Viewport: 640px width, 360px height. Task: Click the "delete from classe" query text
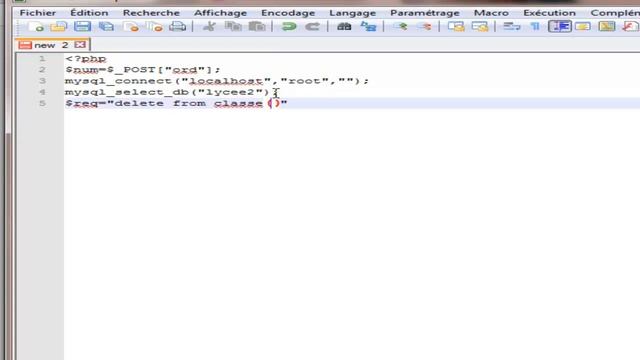point(189,103)
